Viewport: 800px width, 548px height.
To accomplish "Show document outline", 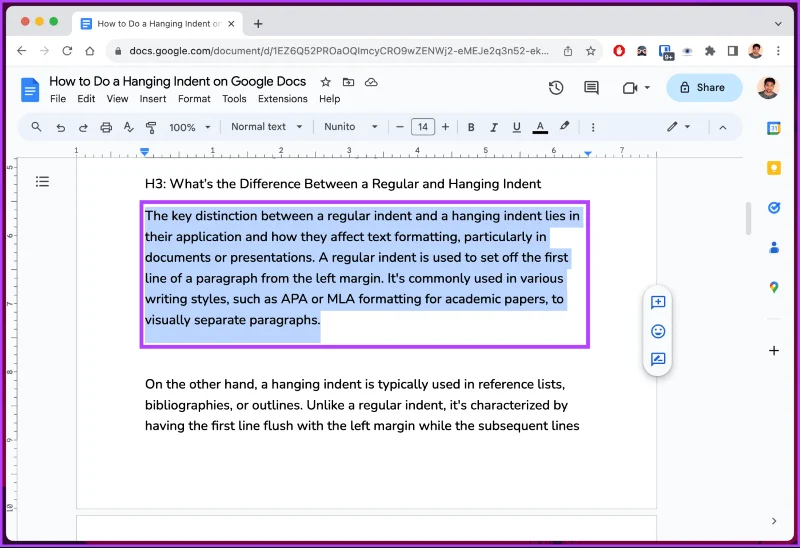I will click(42, 181).
